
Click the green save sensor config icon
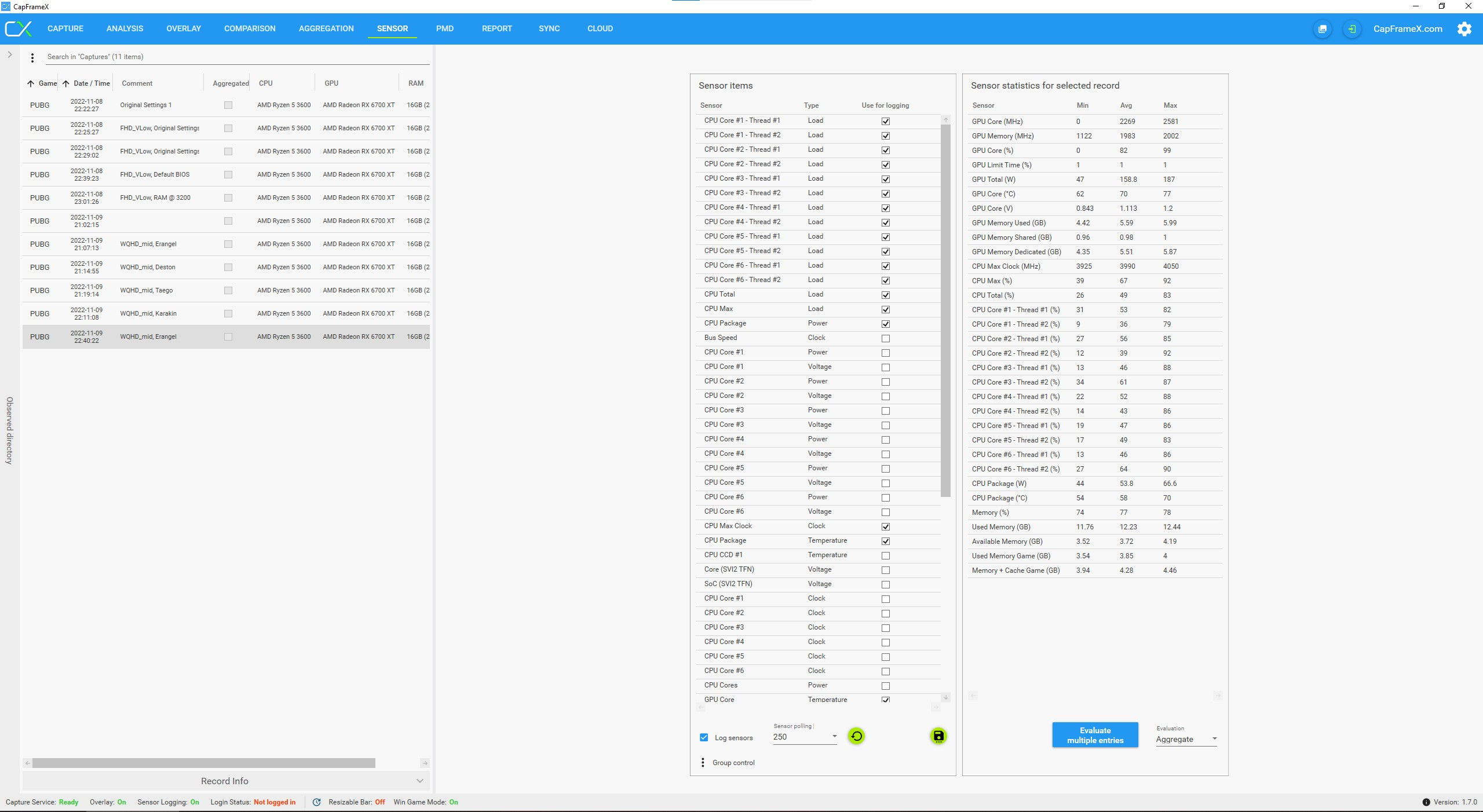938,736
